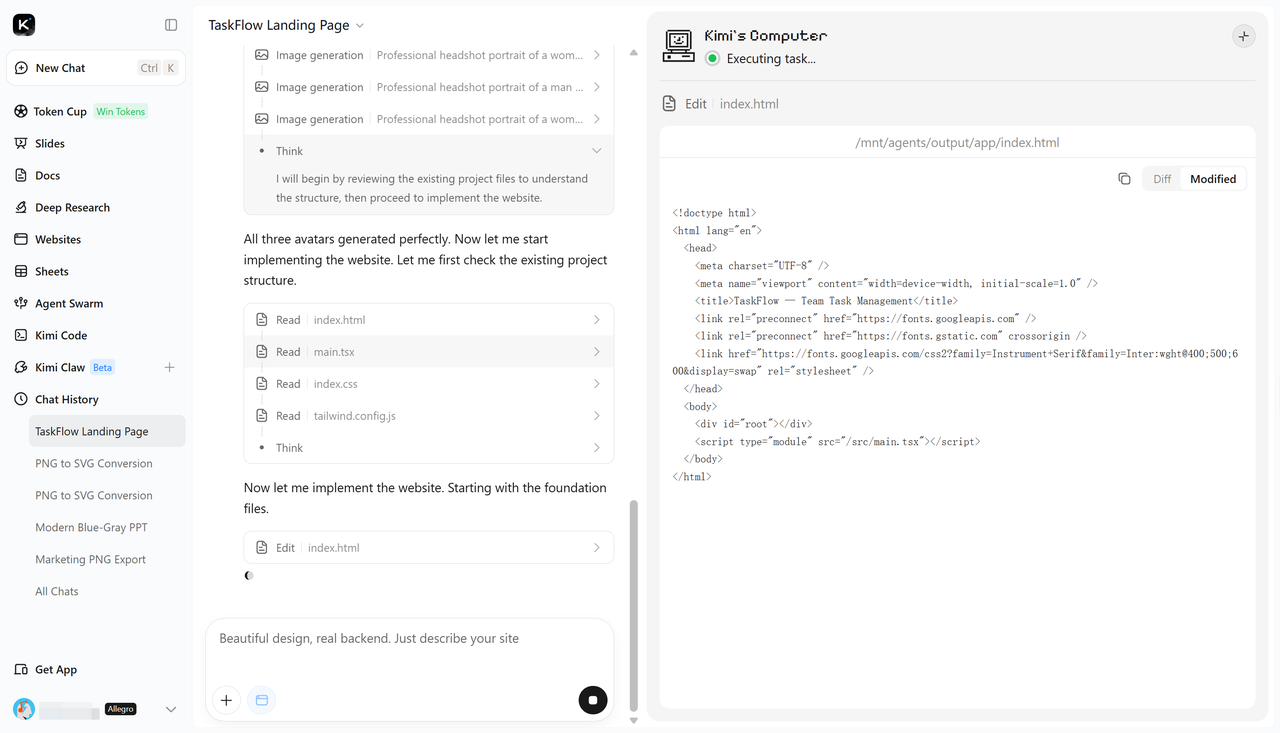The width and height of the screenshot is (1280, 733).
Task: Expand the user account menu chevron
Action: point(171,709)
